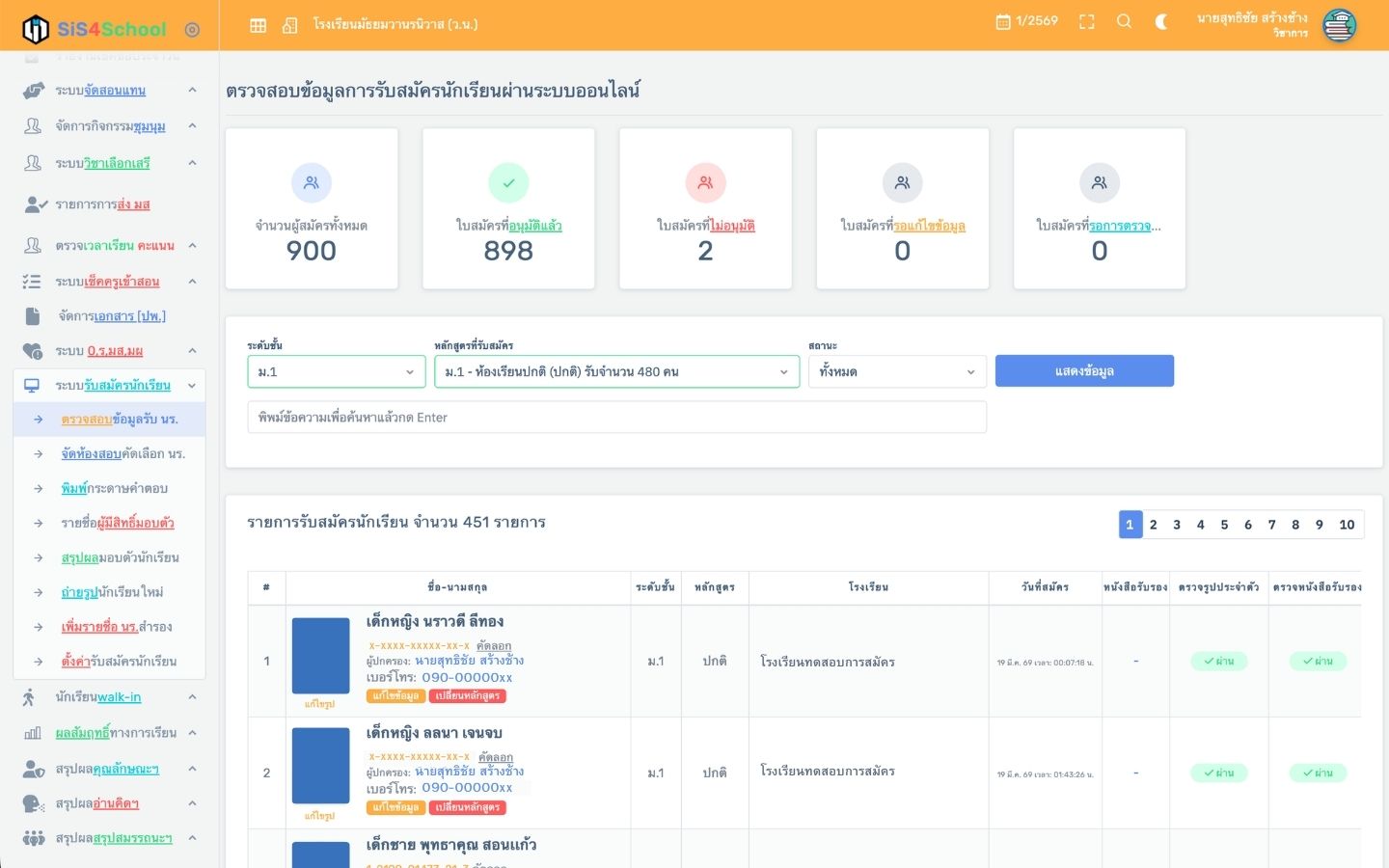1389x868 pixels.
Task: Click the SiS4School logo icon
Action: click(x=35, y=29)
